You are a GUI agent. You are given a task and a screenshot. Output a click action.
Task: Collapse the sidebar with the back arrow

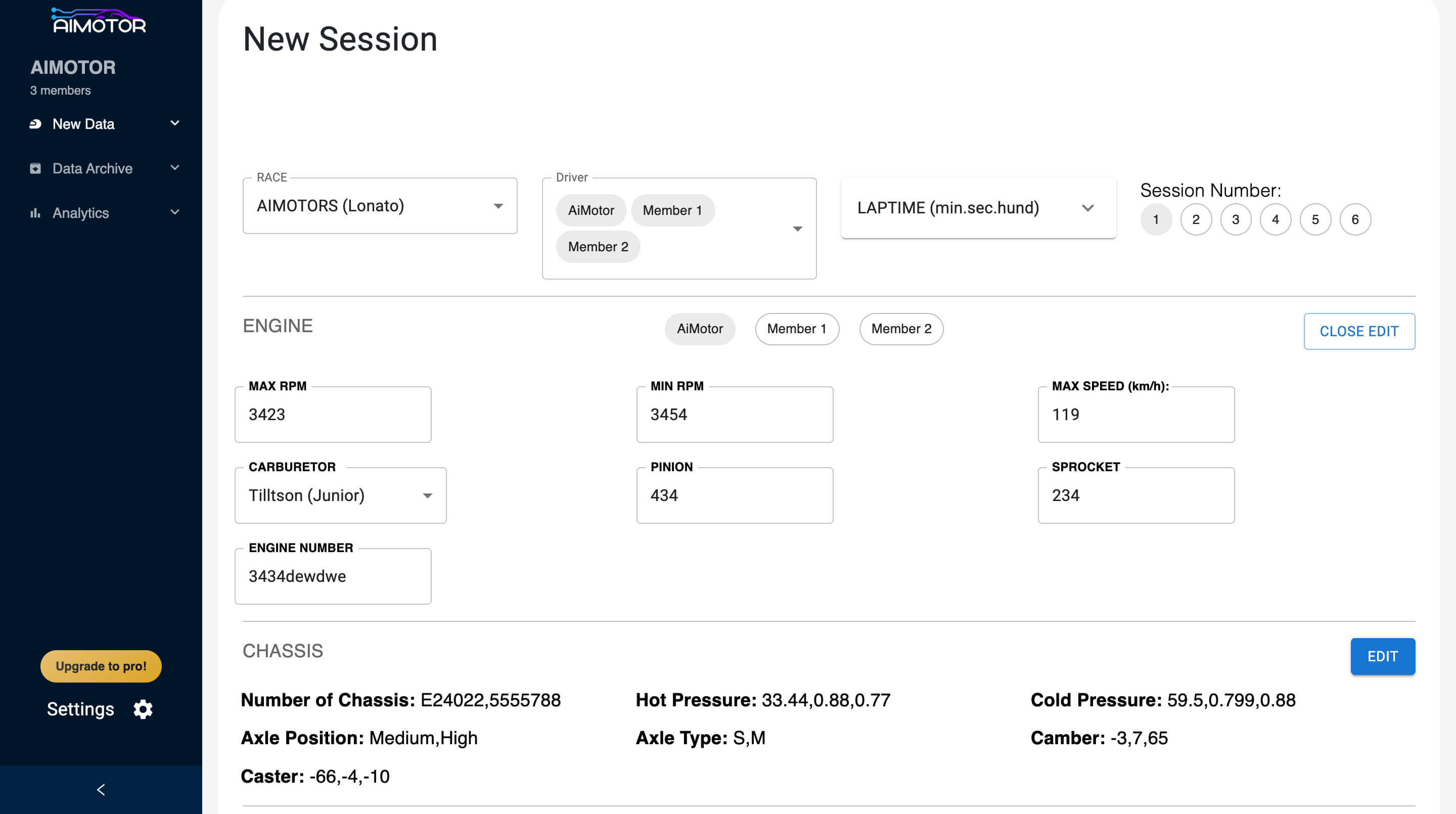(x=101, y=790)
